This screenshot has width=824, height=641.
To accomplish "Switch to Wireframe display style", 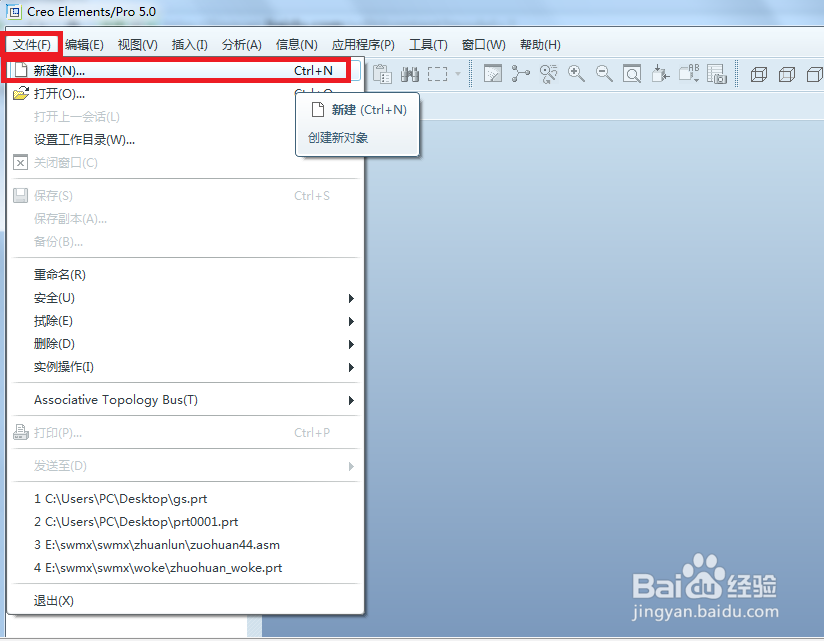I will pyautogui.click(x=759, y=74).
